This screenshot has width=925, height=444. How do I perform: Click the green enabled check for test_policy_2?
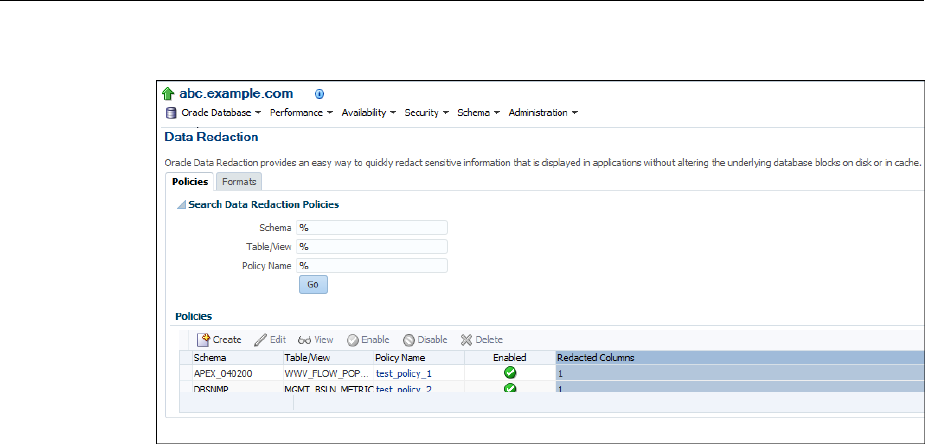[510, 388]
